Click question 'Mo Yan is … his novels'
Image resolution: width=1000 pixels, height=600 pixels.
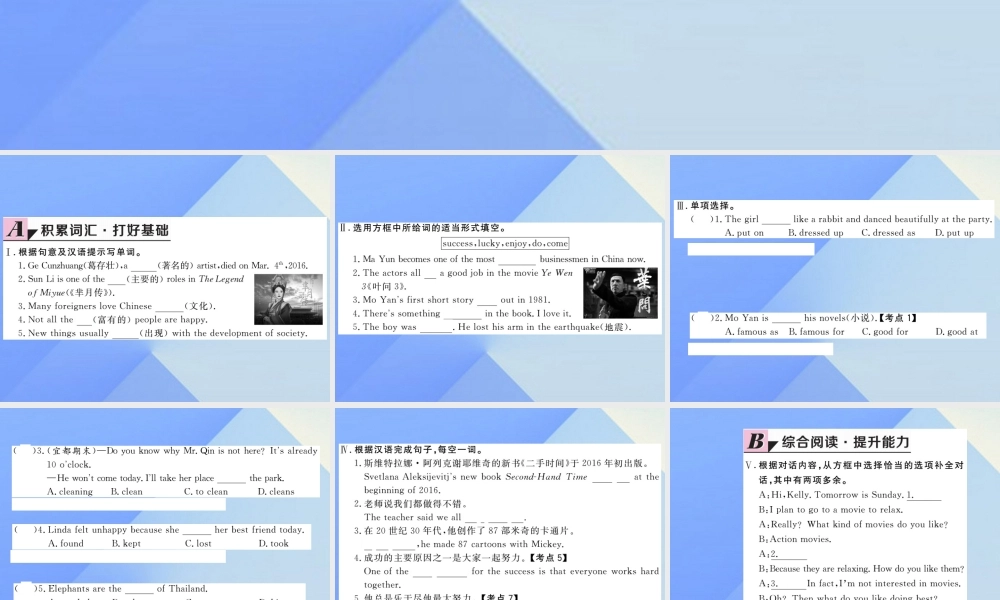804,318
